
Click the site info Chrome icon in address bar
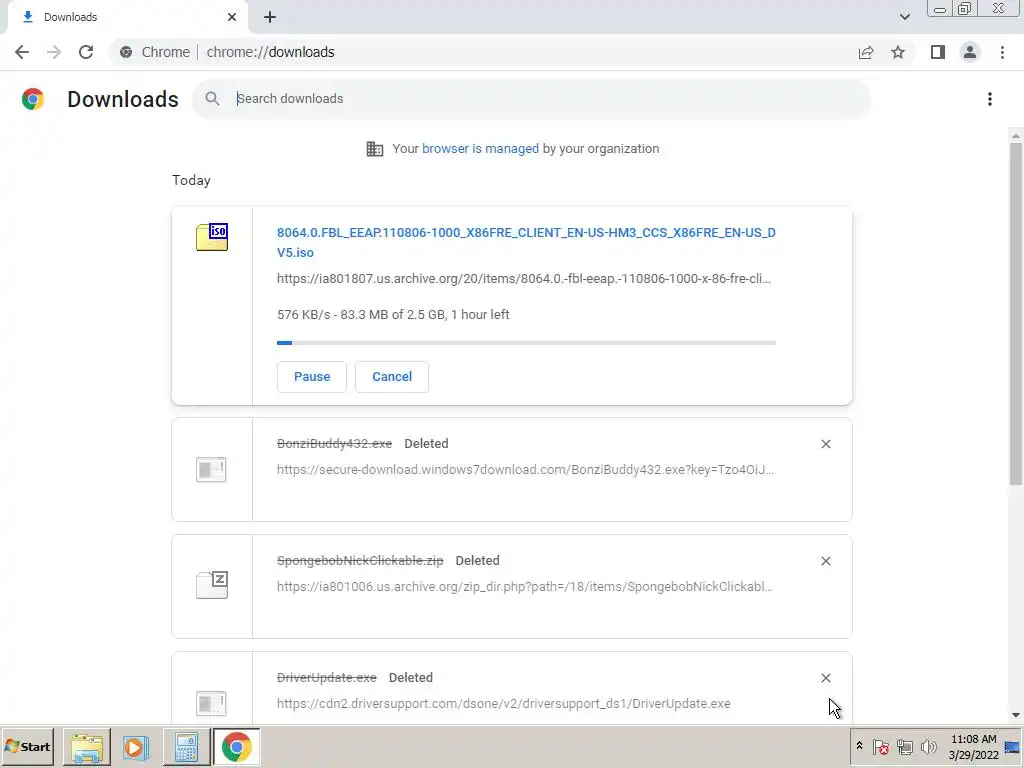(x=126, y=52)
